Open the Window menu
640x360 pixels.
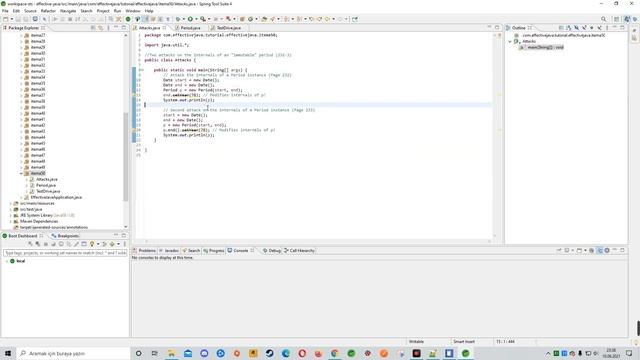tap(133, 11)
